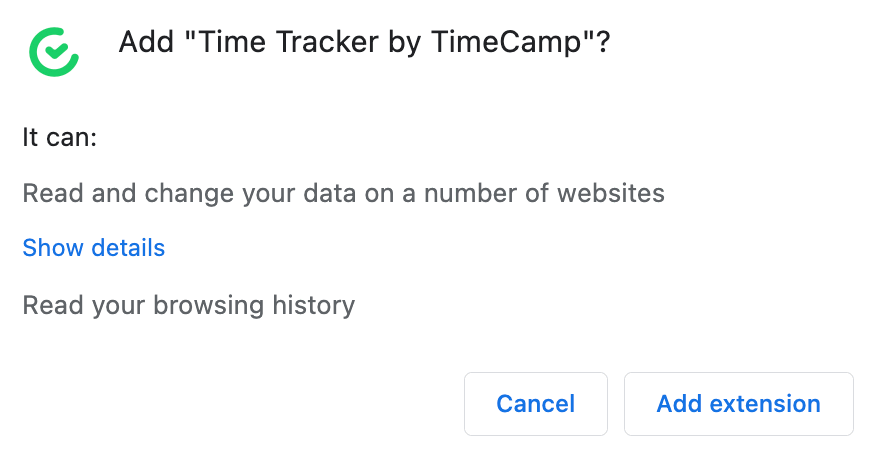Hit the blue-text Add extension button
Viewport: 876px width, 462px height.
738,404
